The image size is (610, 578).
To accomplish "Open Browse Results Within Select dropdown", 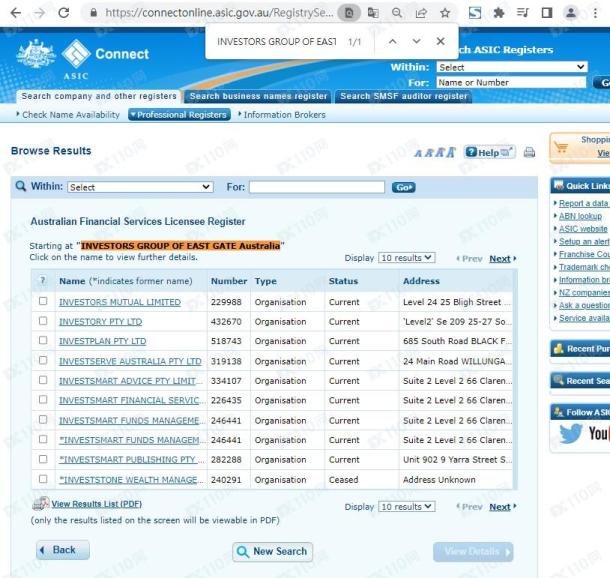I will [140, 187].
